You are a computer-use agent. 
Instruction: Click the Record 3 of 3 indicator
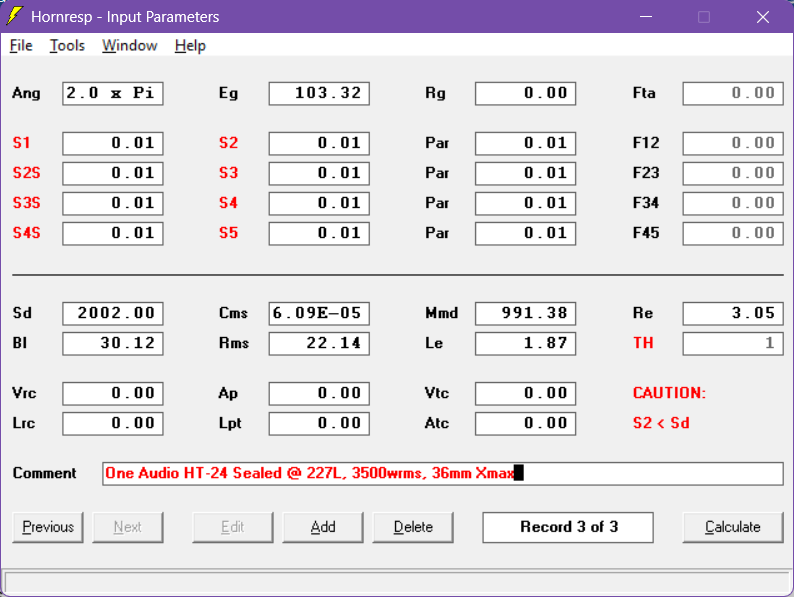(568, 527)
